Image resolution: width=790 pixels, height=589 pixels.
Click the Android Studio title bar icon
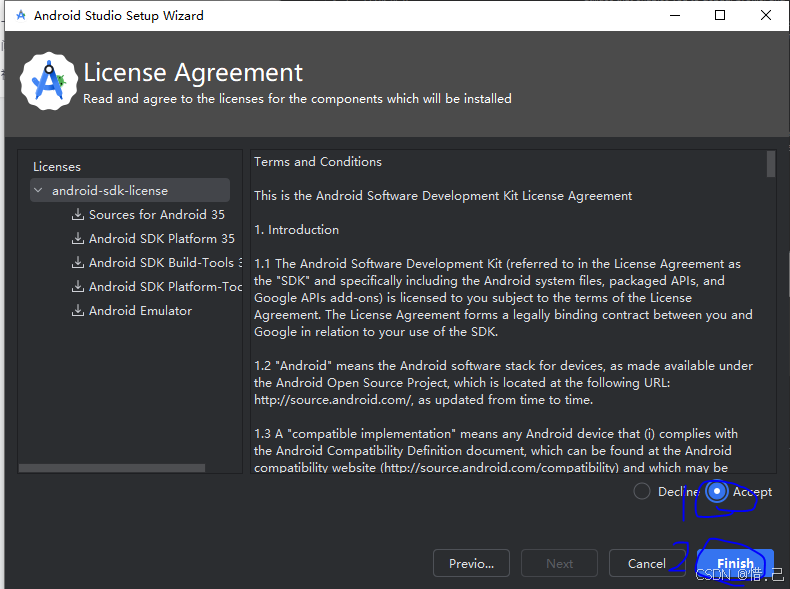click(21, 16)
